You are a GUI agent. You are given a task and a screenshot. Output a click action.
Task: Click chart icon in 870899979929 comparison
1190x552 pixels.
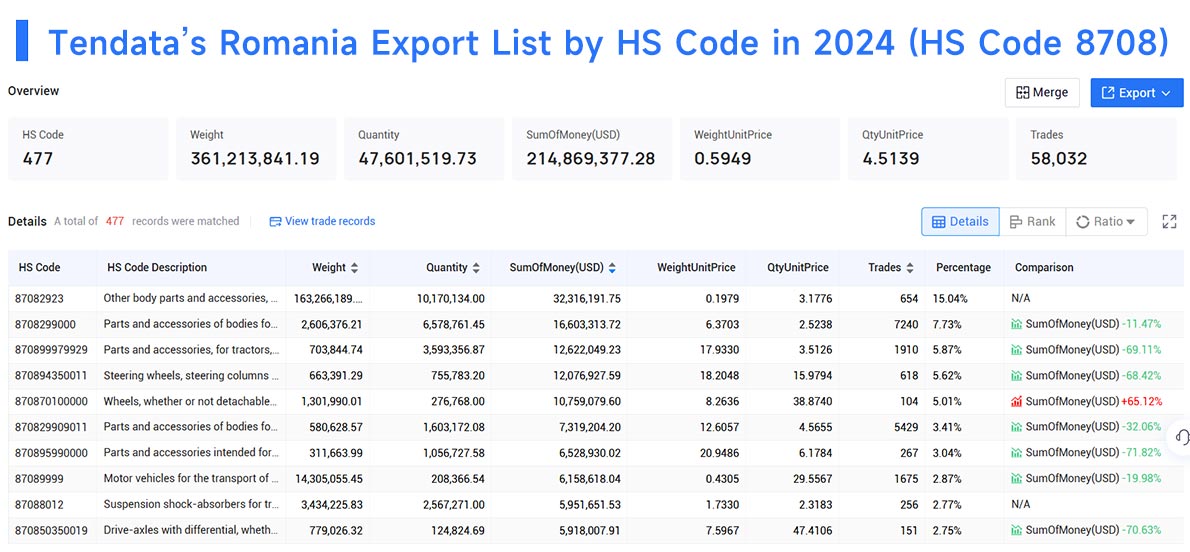(1017, 350)
